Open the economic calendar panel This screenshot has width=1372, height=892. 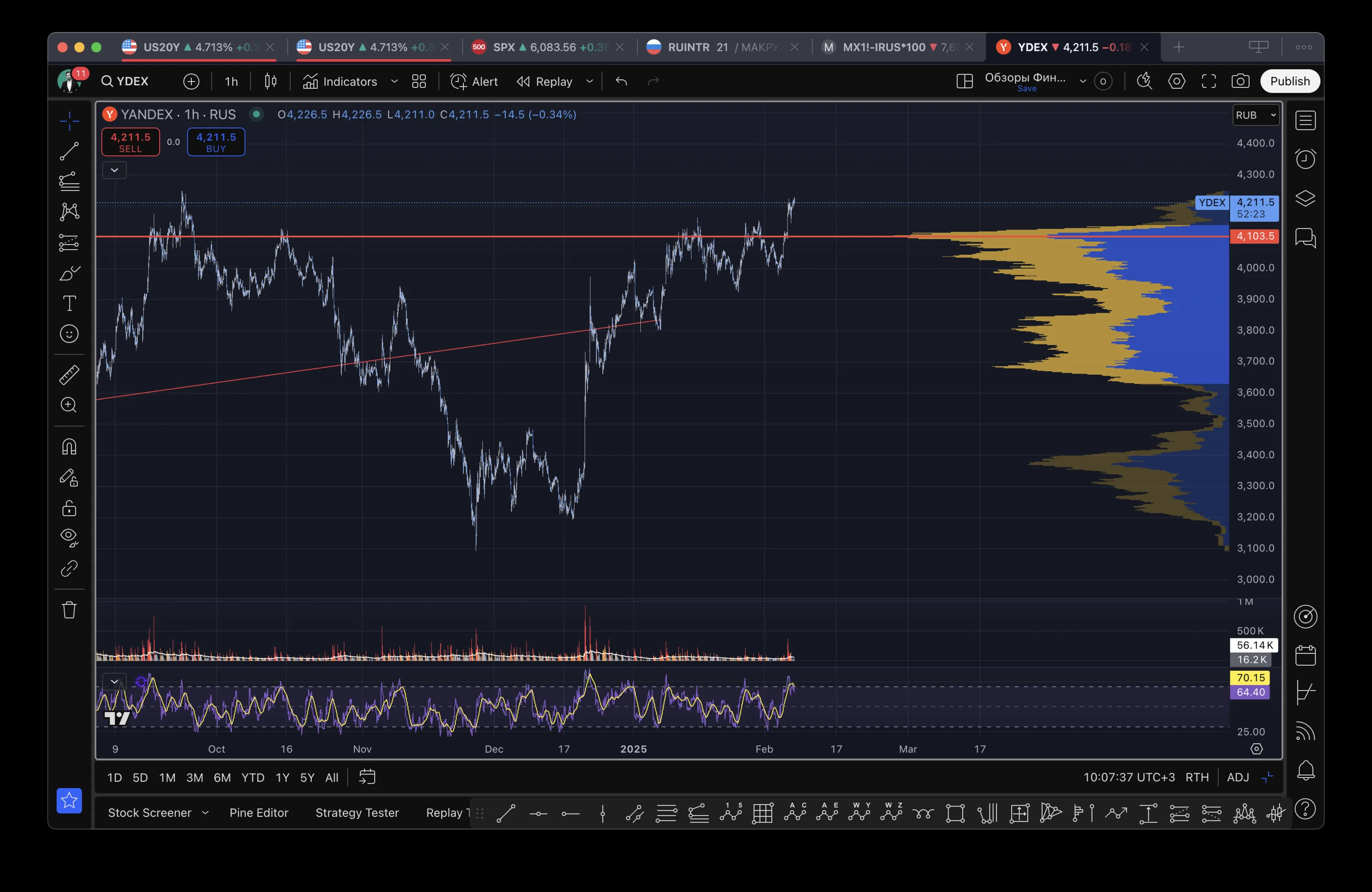tap(1305, 655)
